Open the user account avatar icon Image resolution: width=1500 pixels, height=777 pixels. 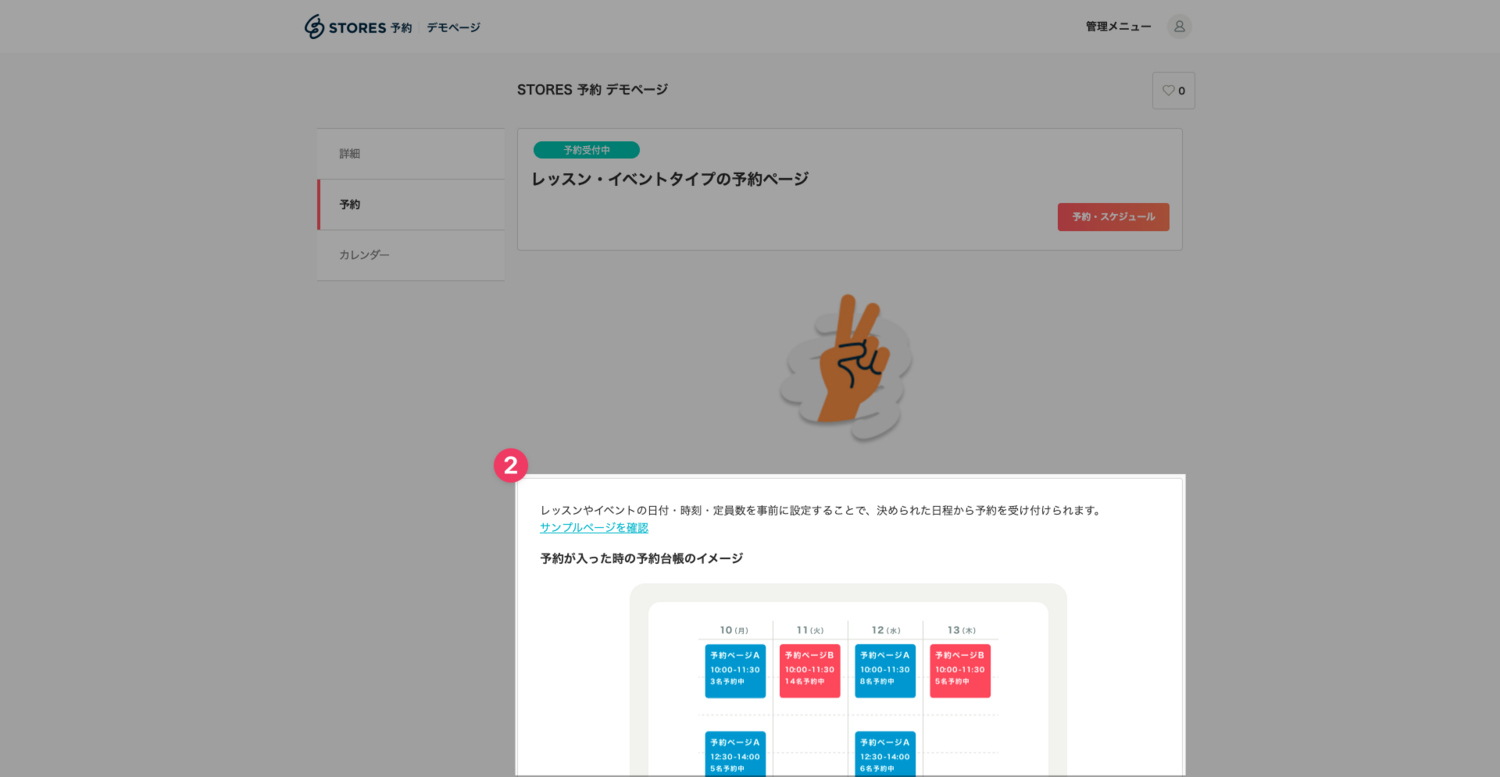[x=1179, y=27]
